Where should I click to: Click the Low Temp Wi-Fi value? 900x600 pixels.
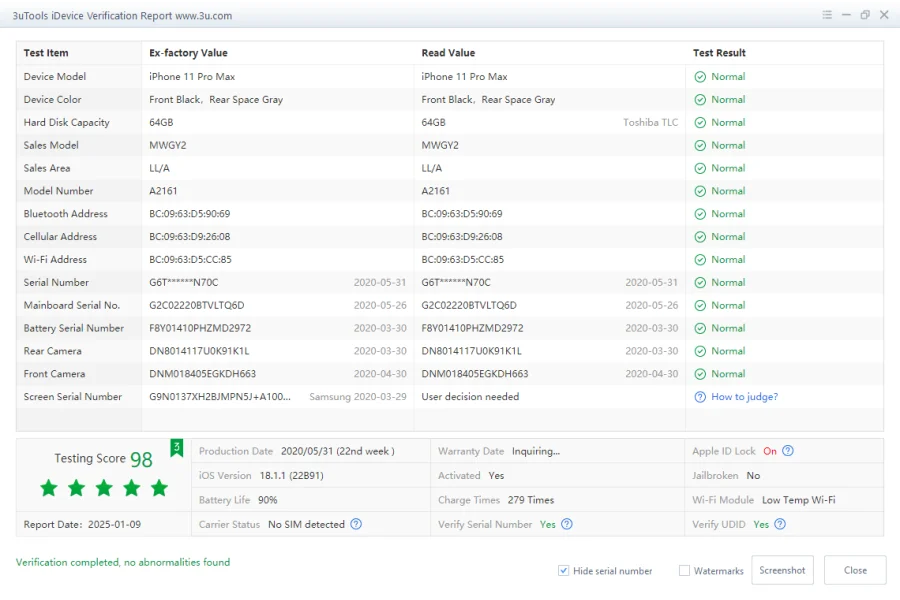(x=798, y=500)
